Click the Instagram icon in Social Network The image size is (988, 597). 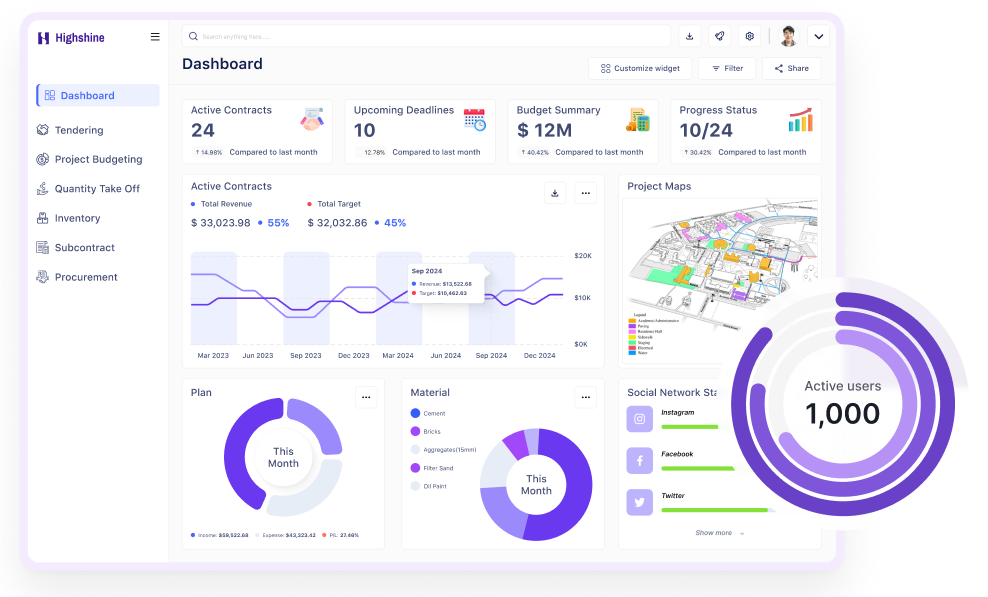click(x=640, y=419)
